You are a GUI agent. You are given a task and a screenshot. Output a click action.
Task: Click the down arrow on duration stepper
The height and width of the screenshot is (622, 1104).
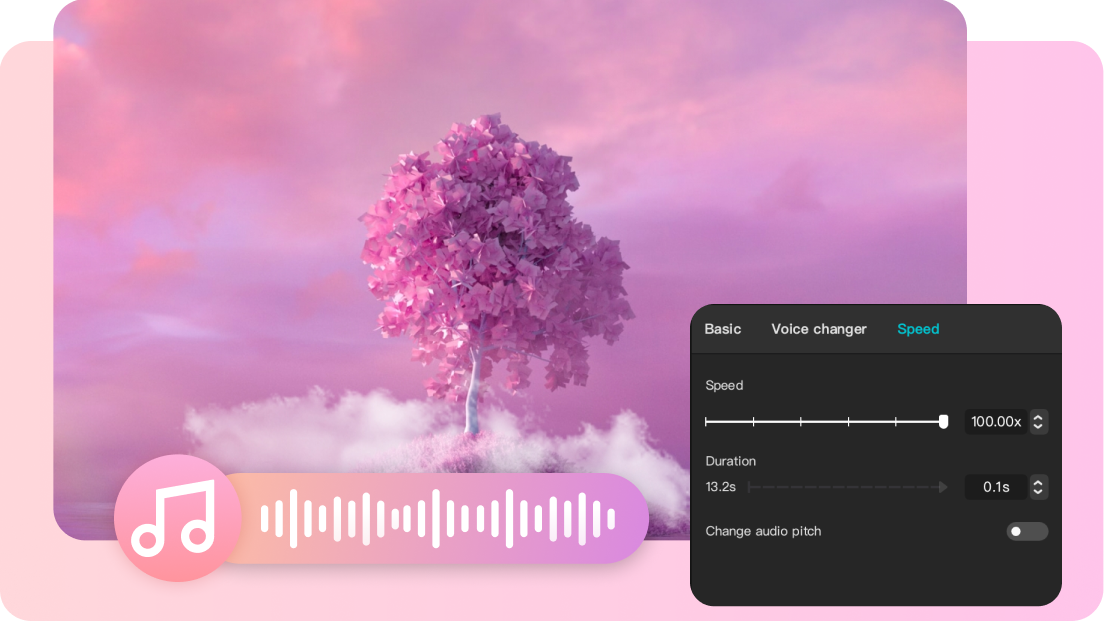tap(1038, 491)
